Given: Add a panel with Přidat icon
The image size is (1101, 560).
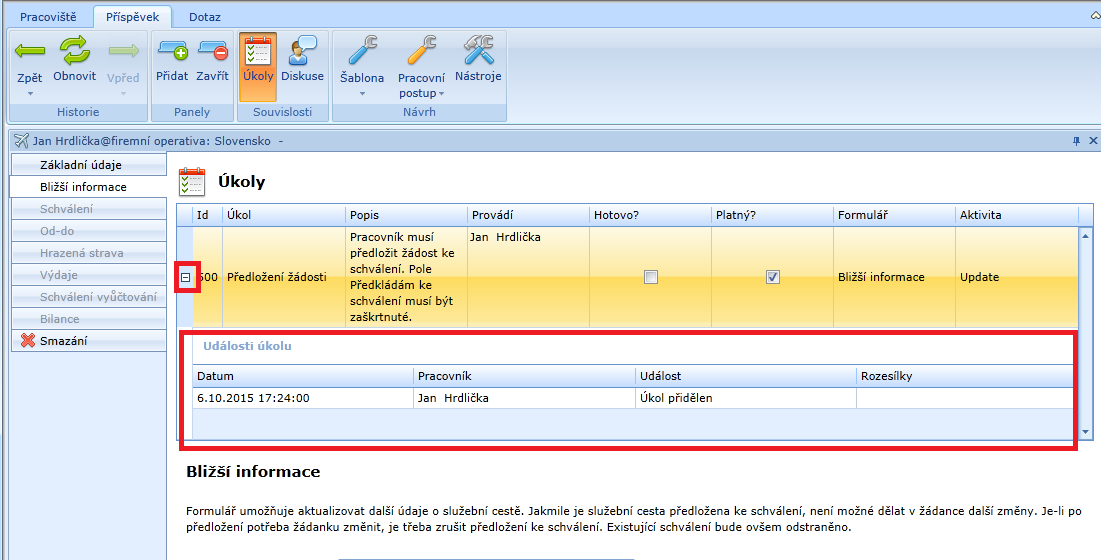Looking at the screenshot, I should coord(172,51).
